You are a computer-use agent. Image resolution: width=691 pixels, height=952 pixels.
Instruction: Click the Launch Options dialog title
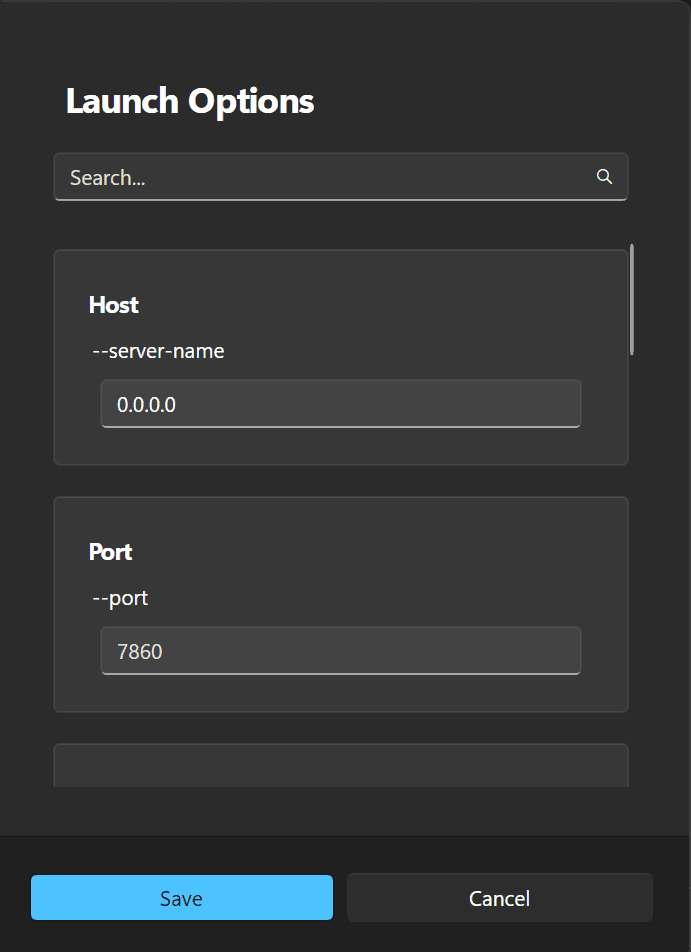[190, 101]
